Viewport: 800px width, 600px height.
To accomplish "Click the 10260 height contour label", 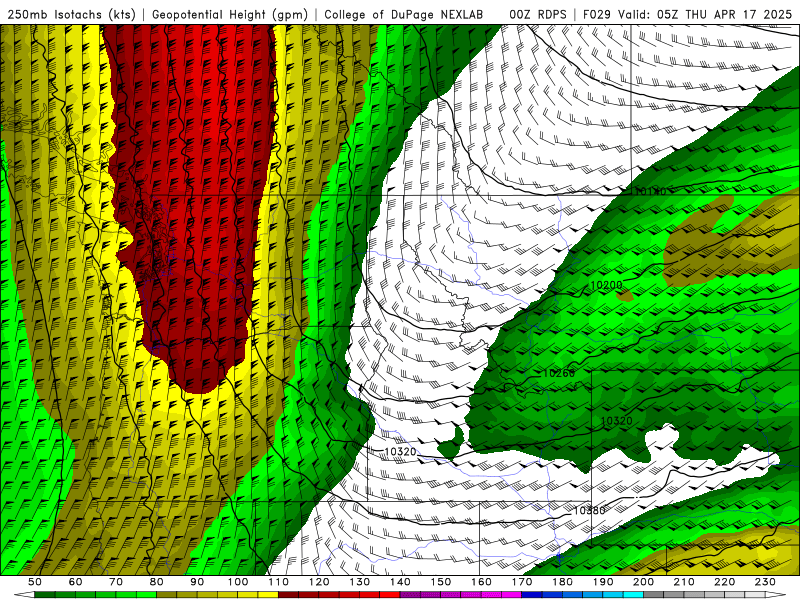I will 559,373.
